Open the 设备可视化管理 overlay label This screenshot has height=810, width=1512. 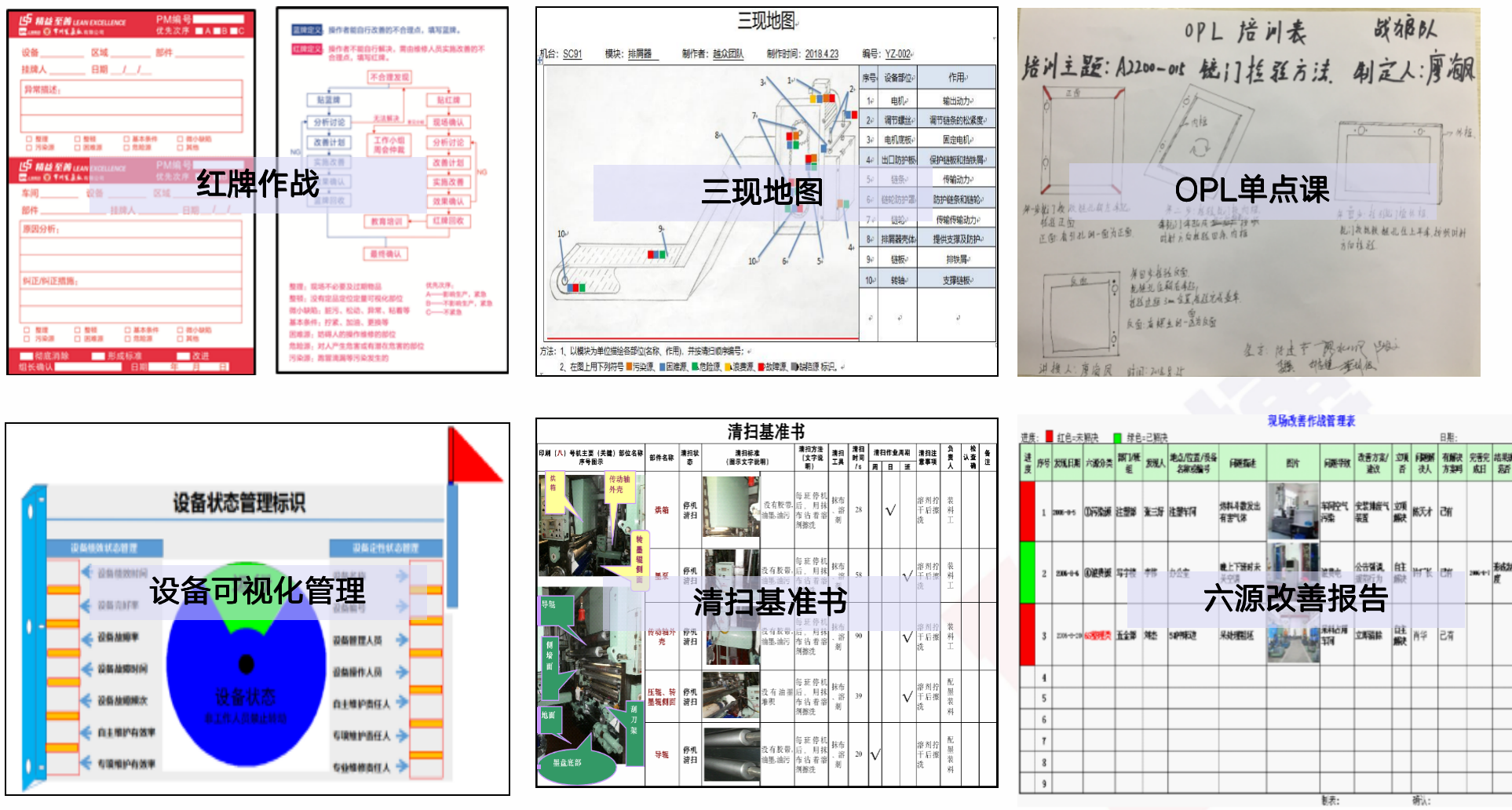pos(257,591)
